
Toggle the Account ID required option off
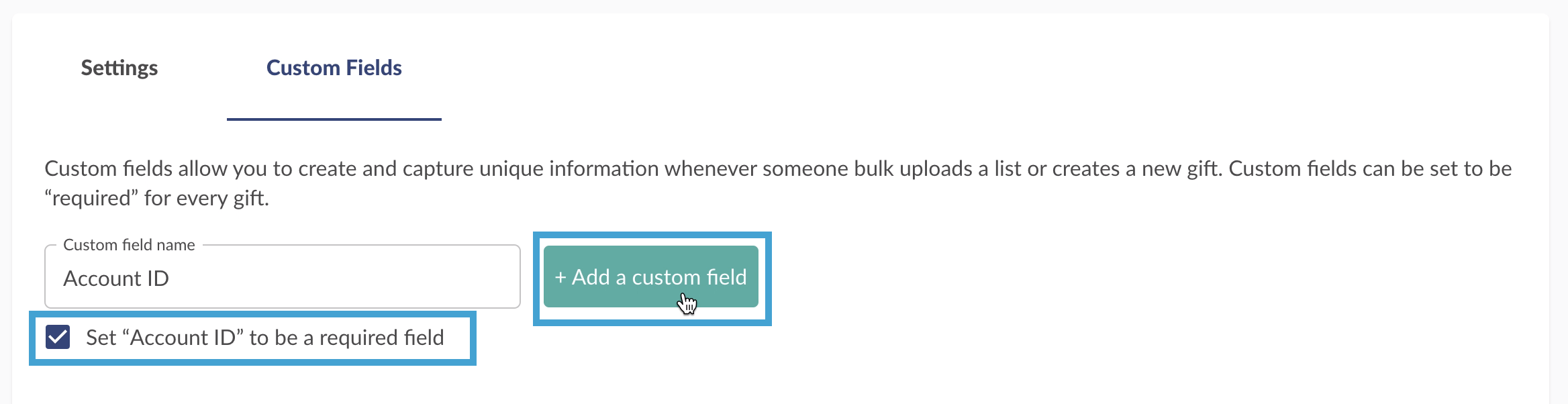point(58,337)
